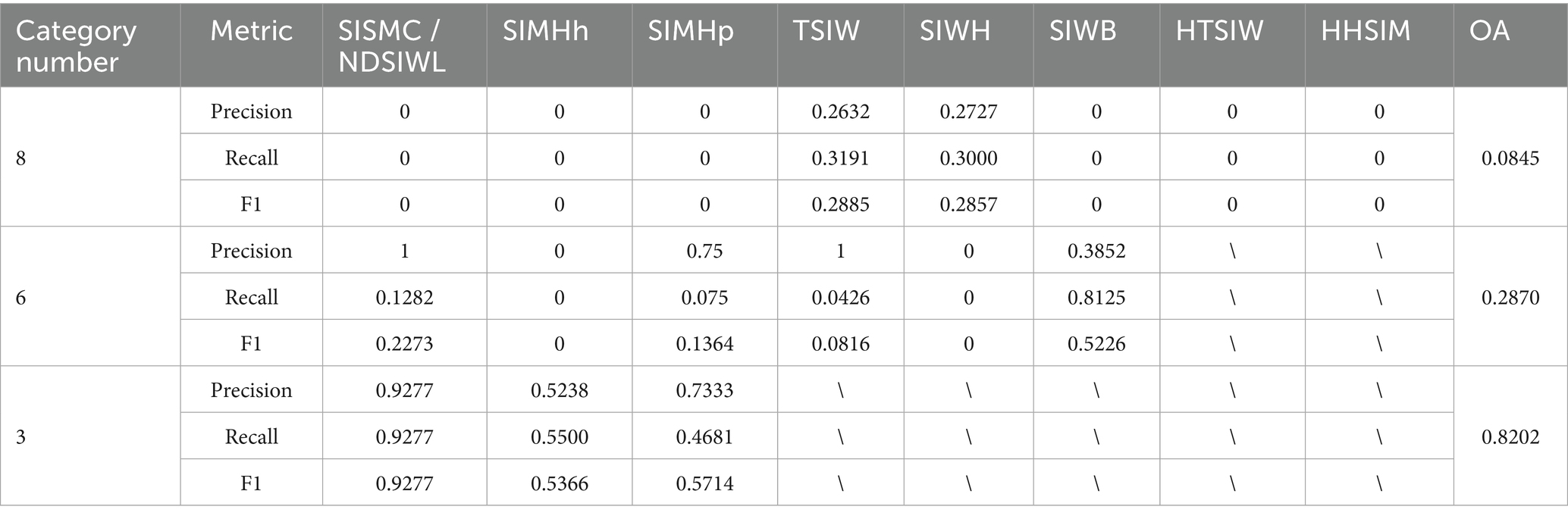Click the SIMHh precision value 0.5238

(x=559, y=390)
